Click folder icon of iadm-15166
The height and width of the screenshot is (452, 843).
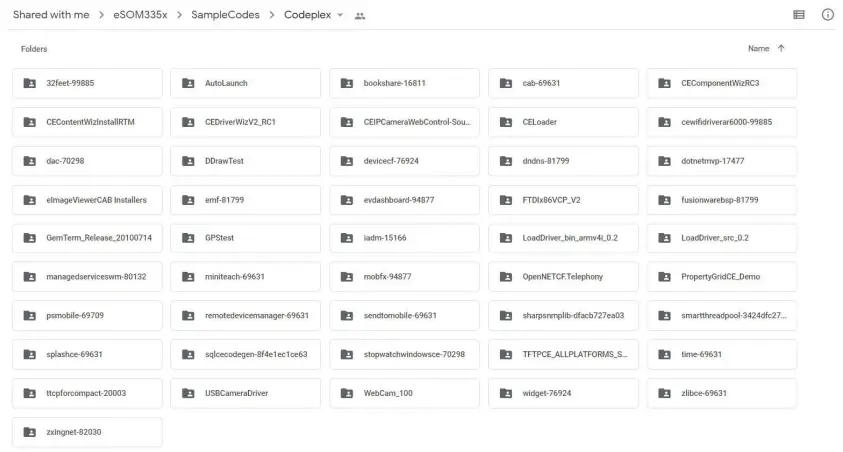click(347, 238)
